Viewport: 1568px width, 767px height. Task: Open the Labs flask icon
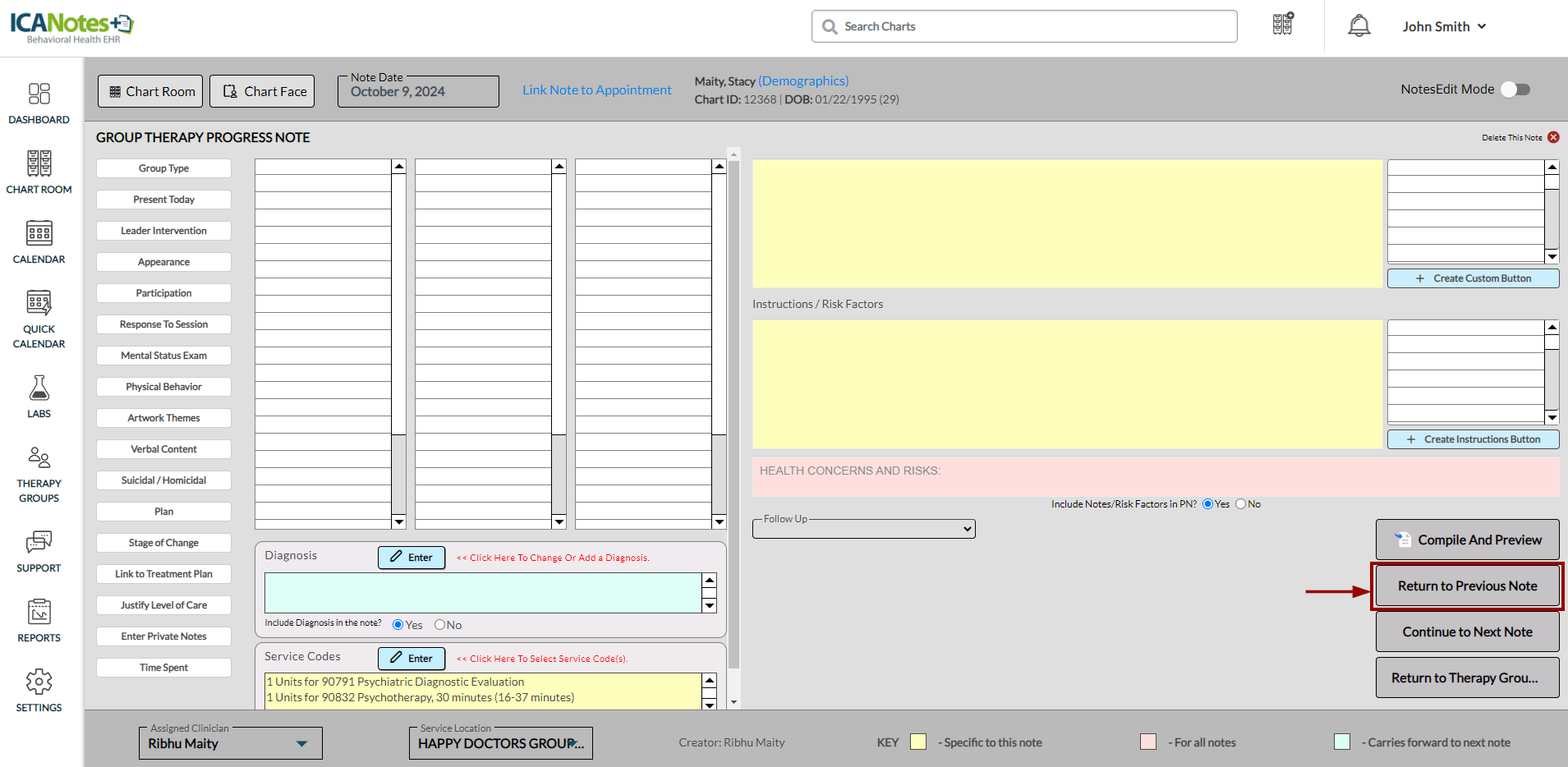39,388
